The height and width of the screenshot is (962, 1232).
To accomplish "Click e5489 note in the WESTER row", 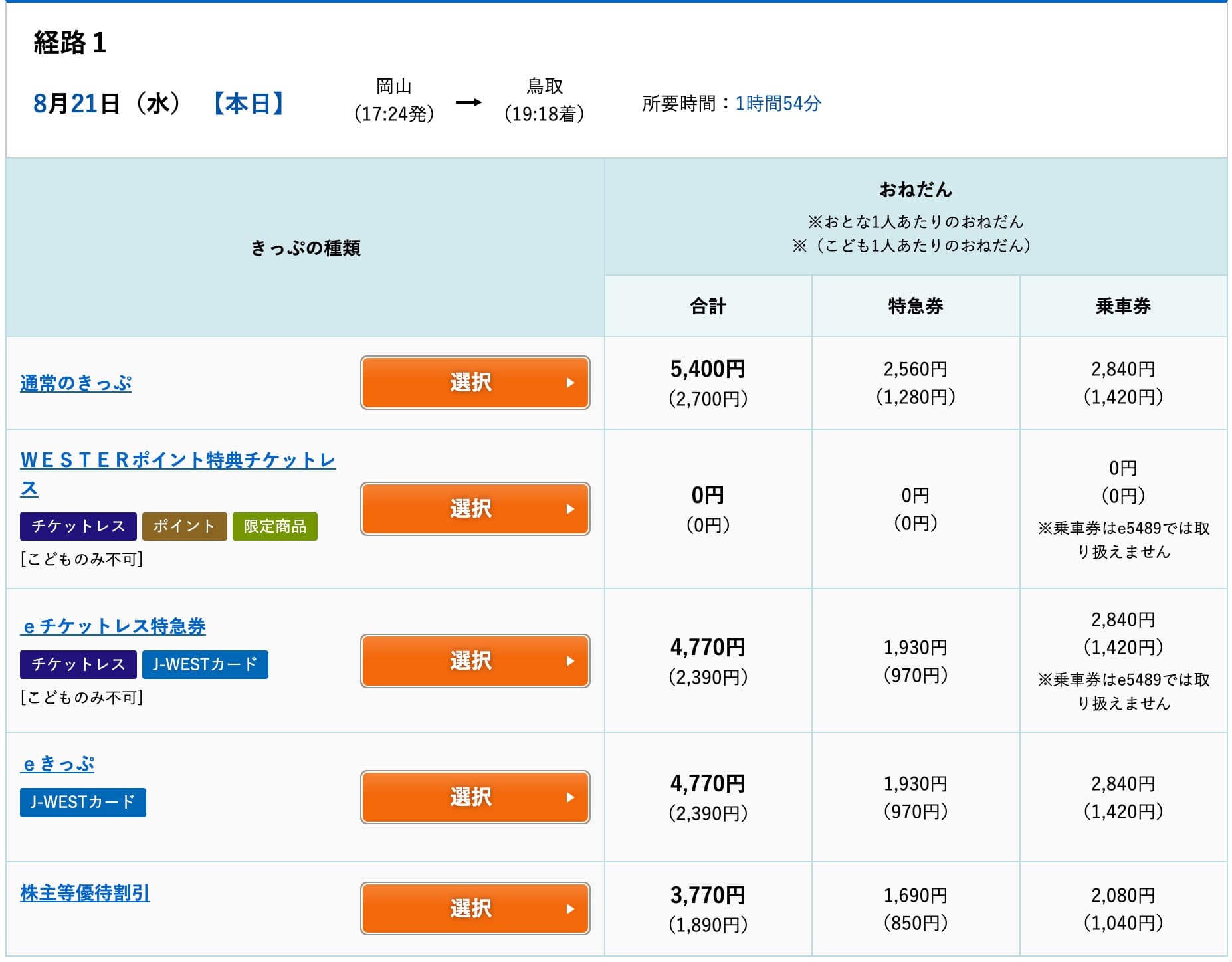I will (1123, 540).
